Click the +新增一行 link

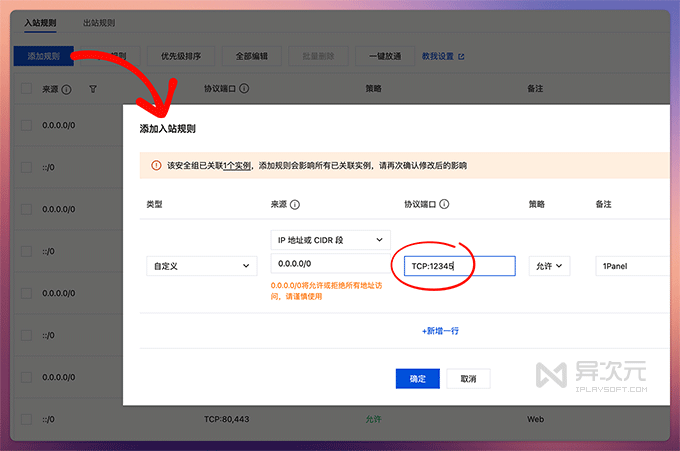[x=440, y=331]
